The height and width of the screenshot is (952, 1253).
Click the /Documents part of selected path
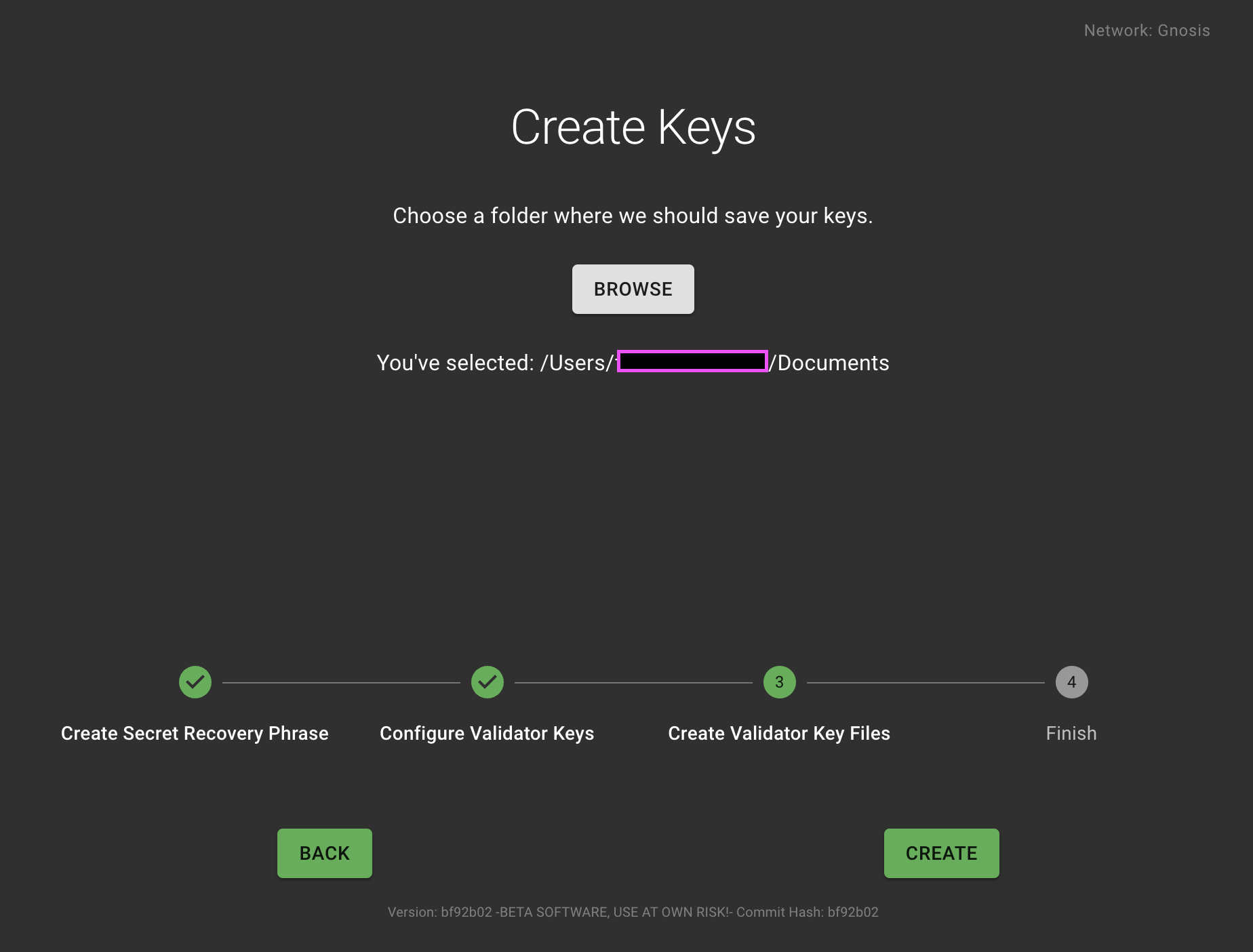(x=830, y=363)
